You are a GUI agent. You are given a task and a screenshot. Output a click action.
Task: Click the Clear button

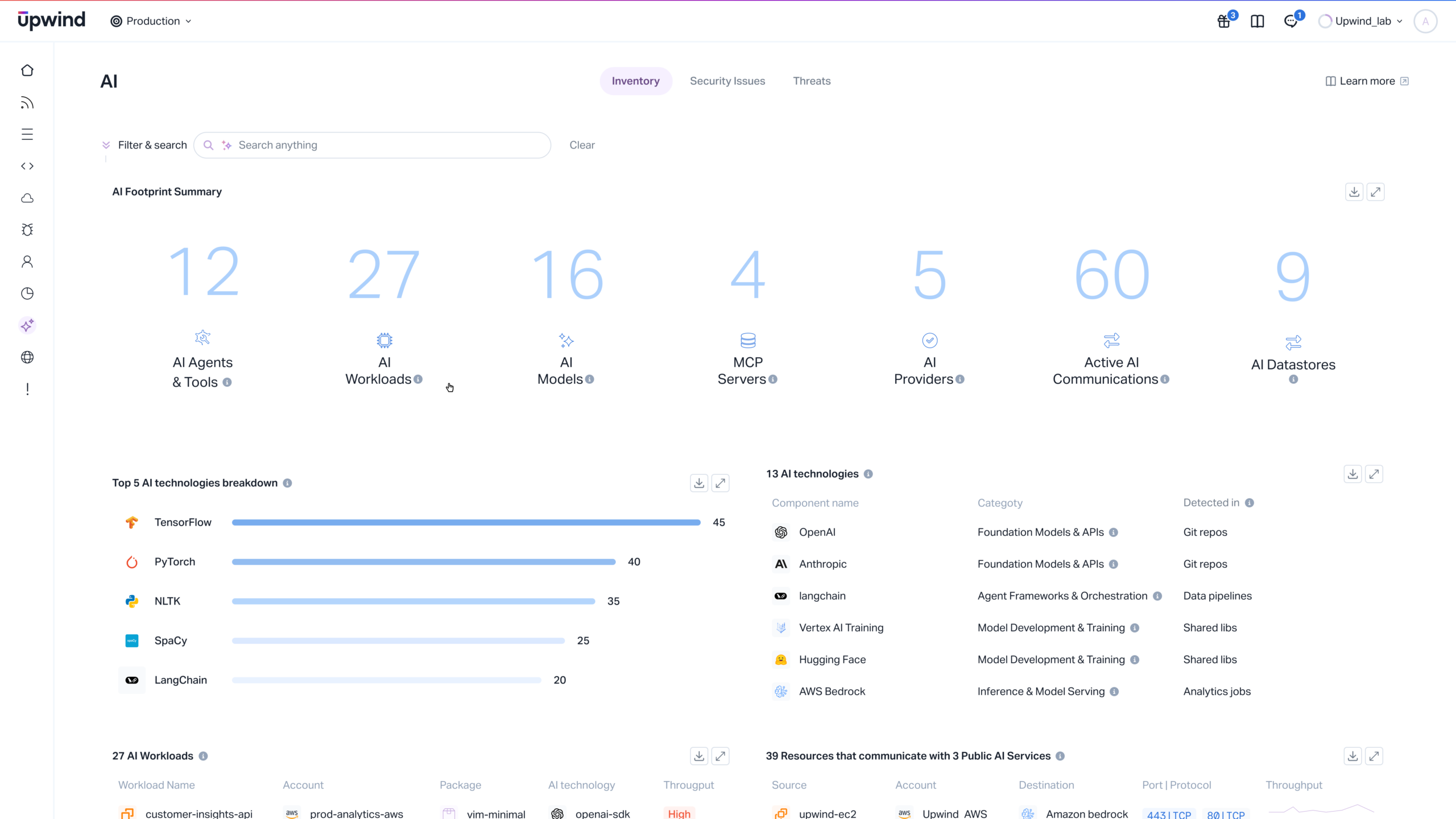click(582, 145)
